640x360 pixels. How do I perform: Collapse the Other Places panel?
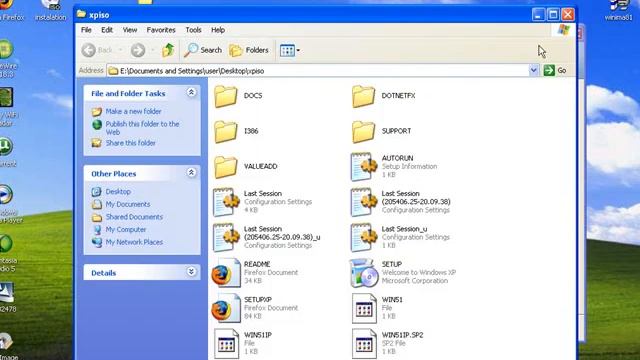(x=191, y=173)
